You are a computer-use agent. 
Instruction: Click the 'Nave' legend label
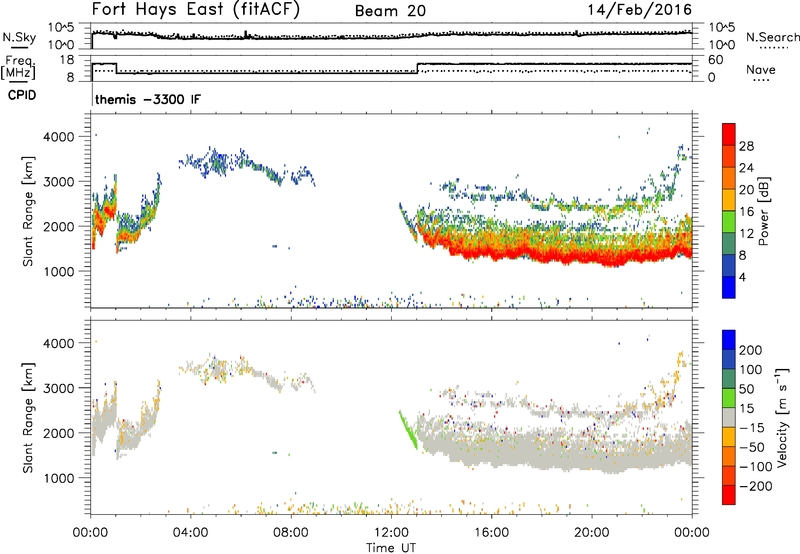761,70
